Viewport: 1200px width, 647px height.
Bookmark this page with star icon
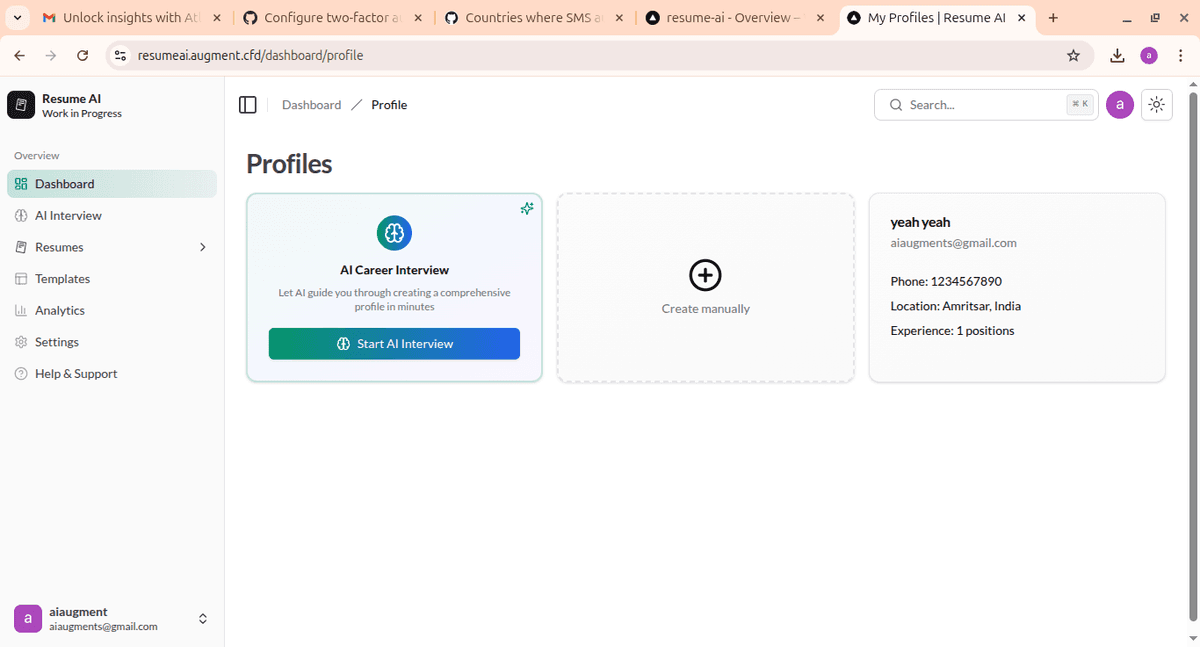tap(1073, 56)
